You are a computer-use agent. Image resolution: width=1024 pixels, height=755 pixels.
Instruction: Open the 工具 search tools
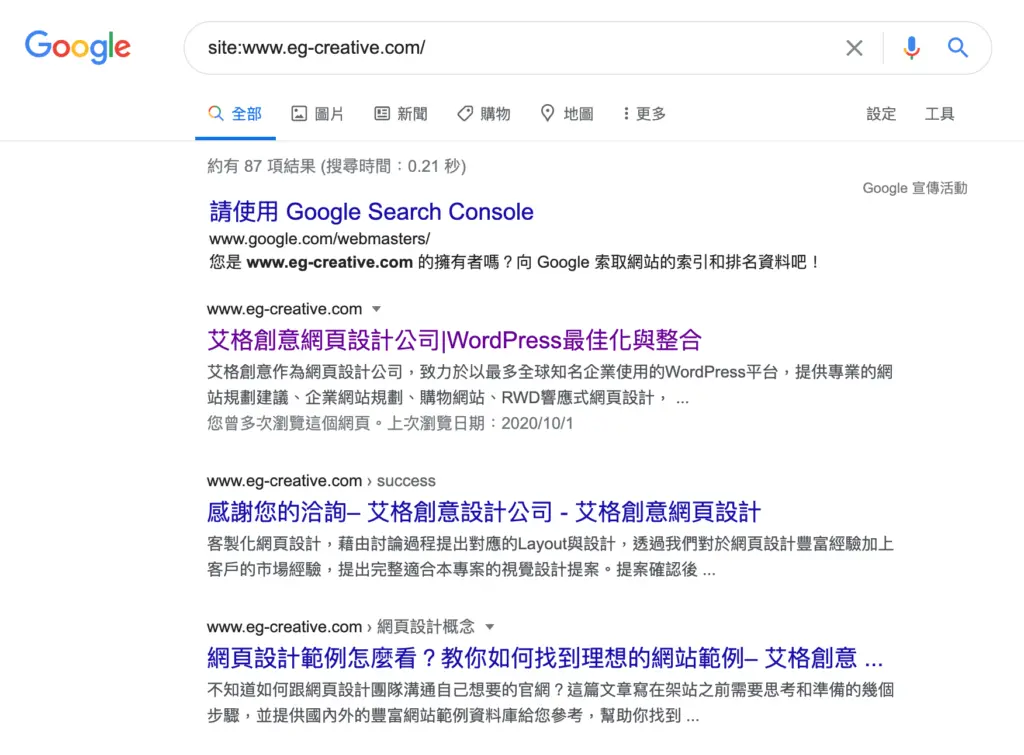(x=939, y=114)
